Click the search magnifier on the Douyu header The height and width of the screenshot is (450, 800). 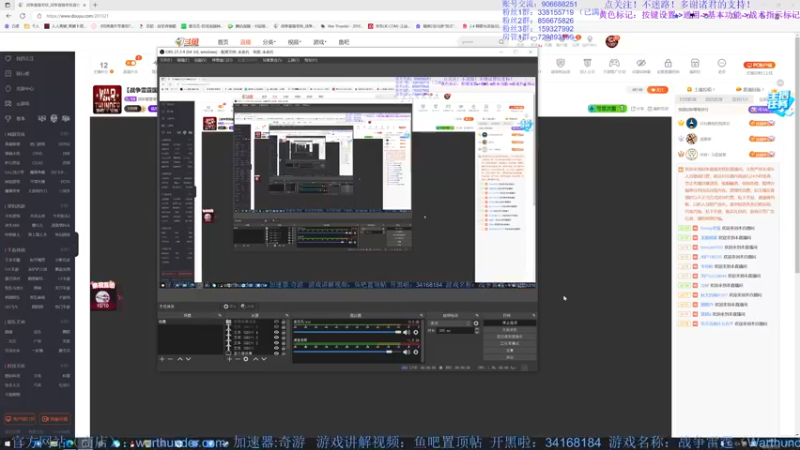(501, 42)
